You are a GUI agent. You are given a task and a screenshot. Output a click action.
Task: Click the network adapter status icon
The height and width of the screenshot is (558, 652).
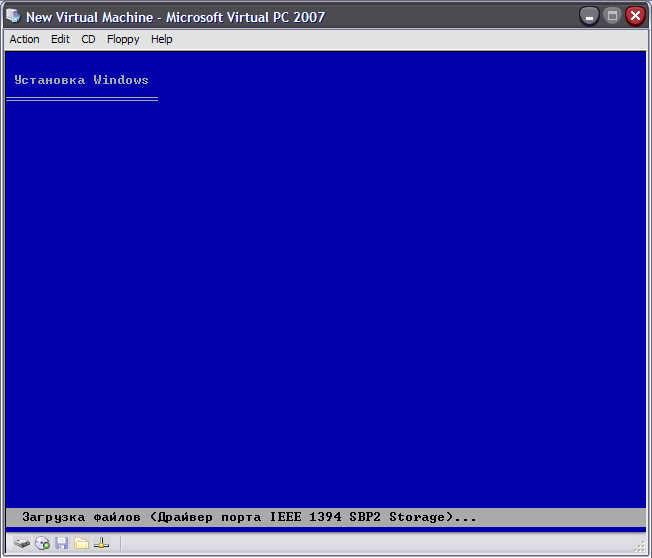101,543
